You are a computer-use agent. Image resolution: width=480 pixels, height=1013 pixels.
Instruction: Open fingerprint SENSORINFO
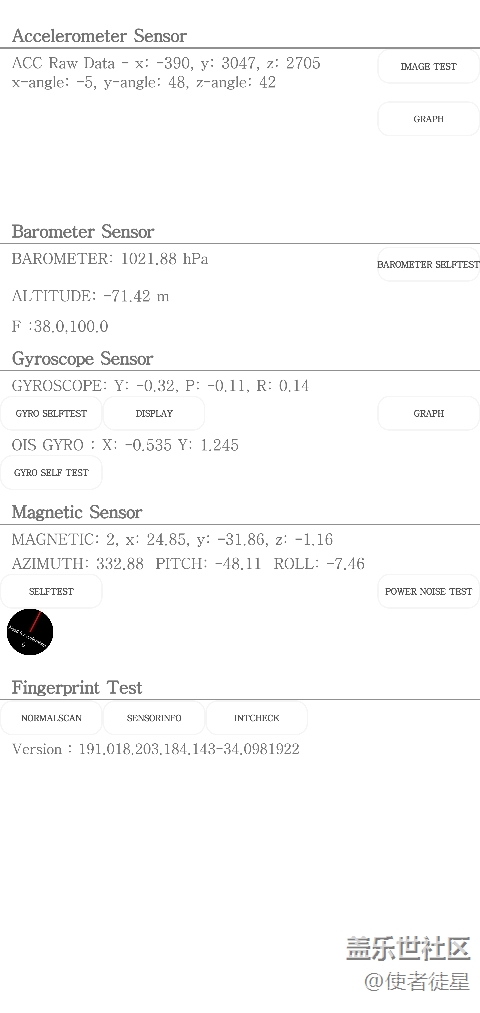pyautogui.click(x=154, y=718)
